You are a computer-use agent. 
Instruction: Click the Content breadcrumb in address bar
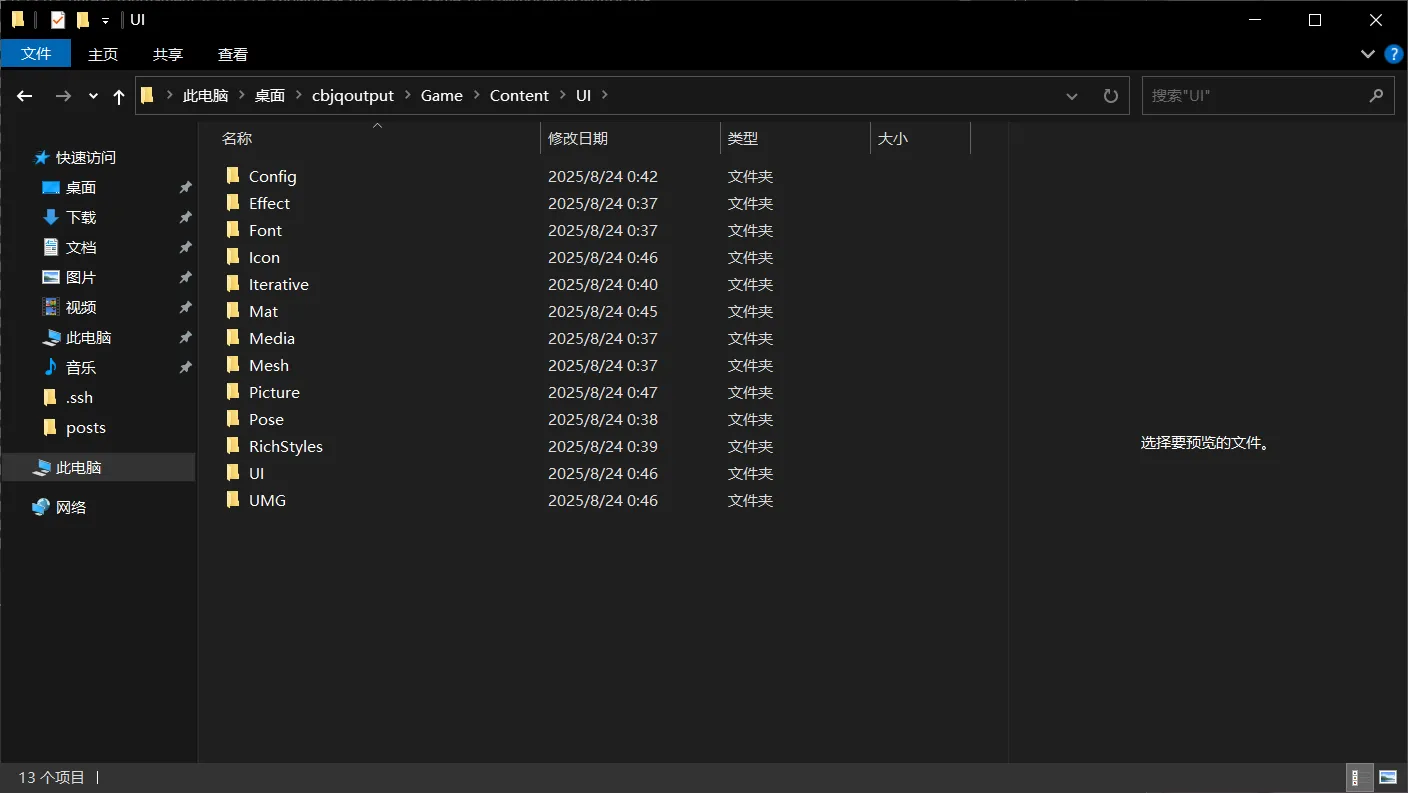[x=519, y=96]
